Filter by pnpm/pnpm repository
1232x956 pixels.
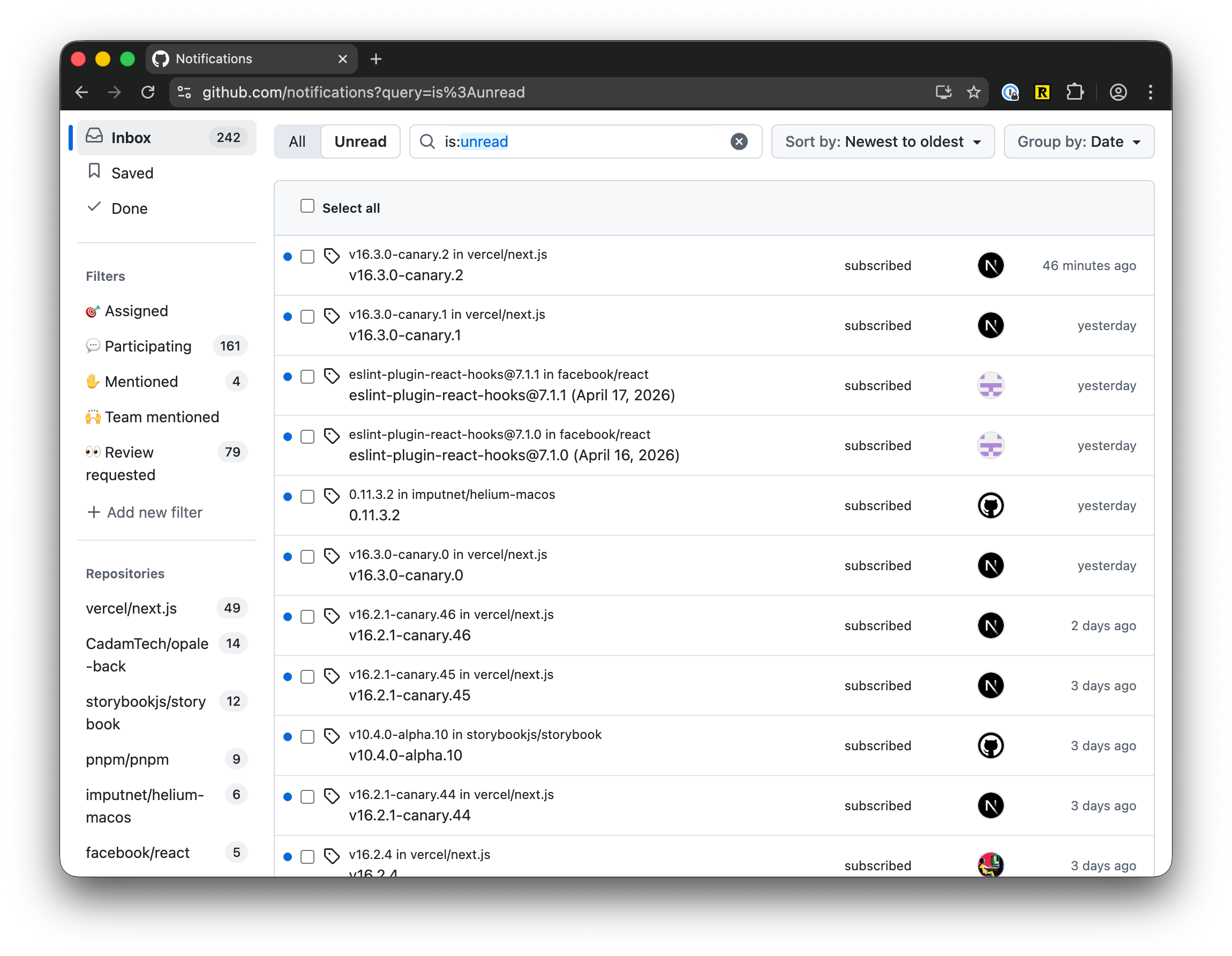pyautogui.click(x=167, y=759)
